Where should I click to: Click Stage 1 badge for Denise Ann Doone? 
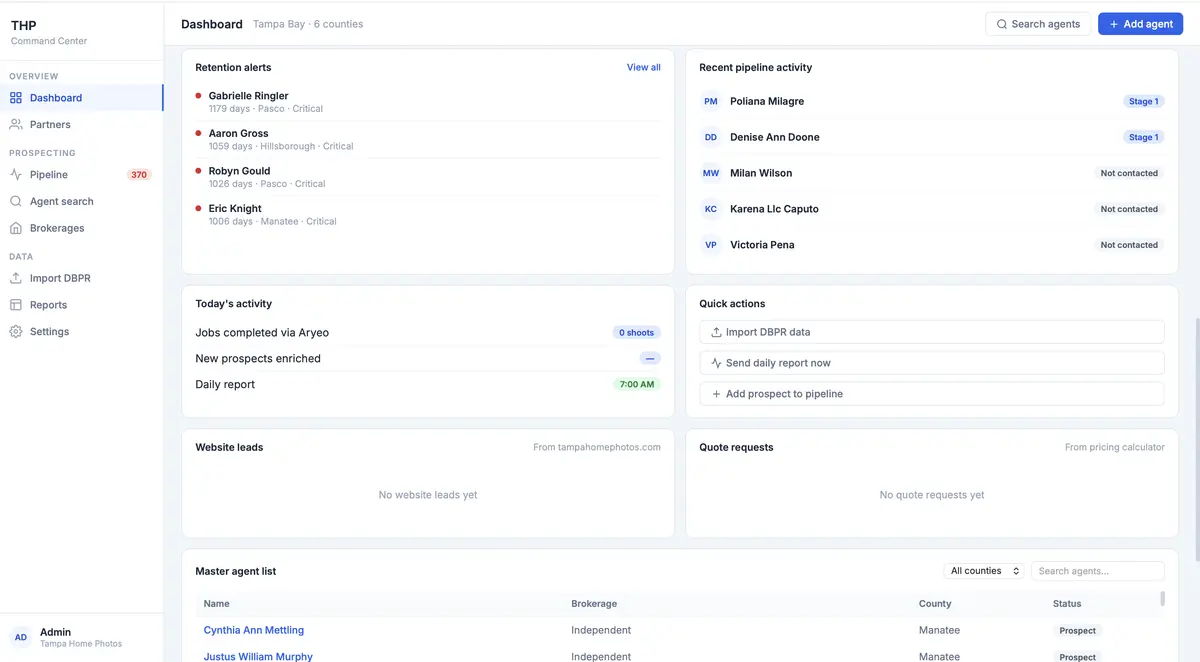[x=1143, y=137]
